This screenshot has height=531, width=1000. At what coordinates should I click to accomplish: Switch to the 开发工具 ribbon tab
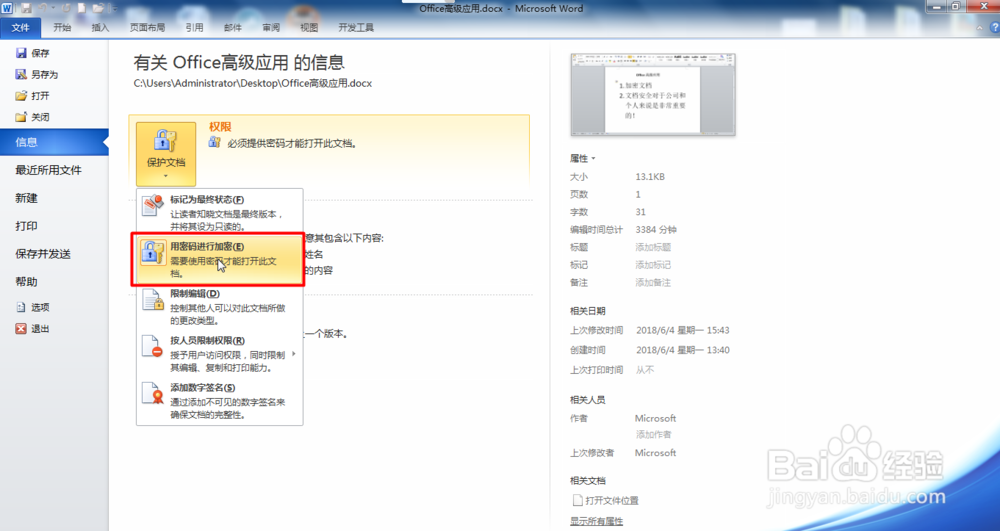point(356,27)
